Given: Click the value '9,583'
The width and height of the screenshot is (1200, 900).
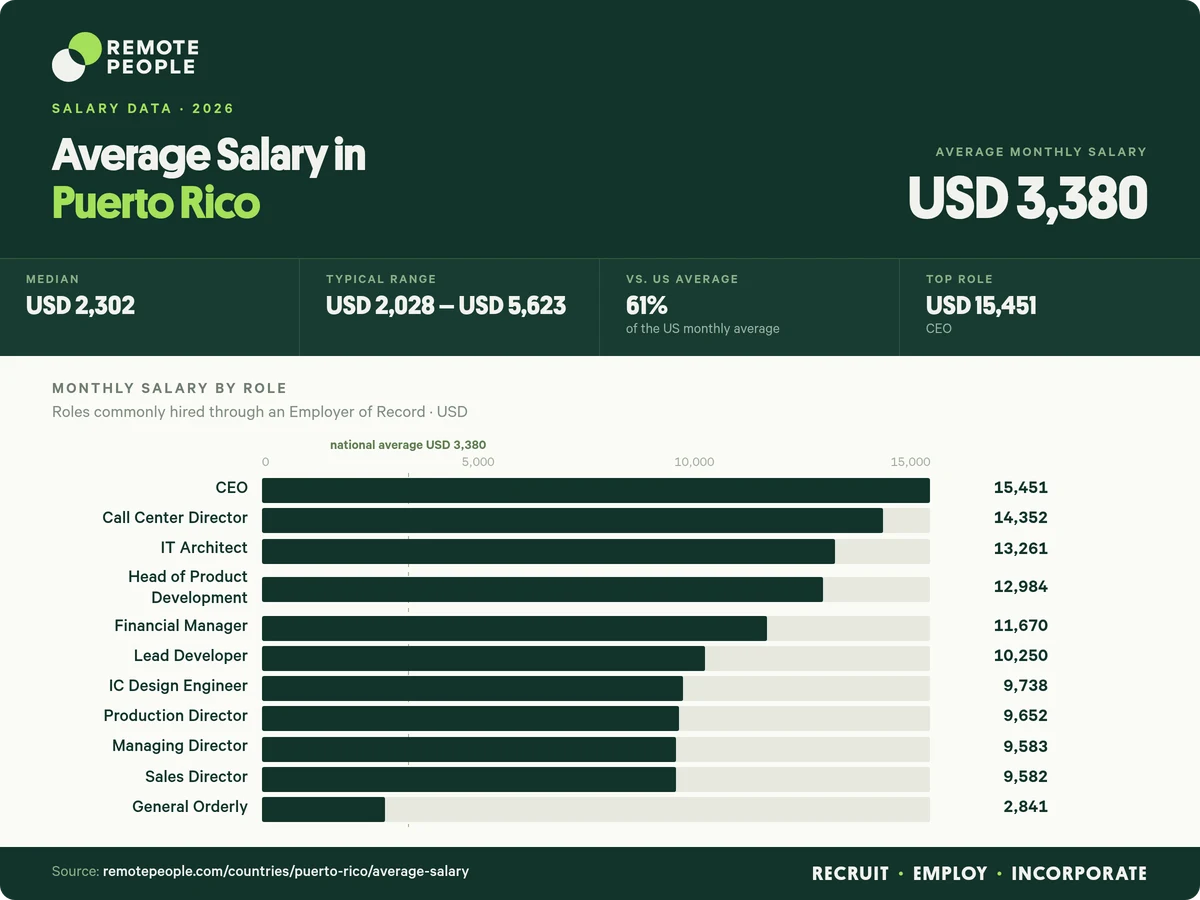Looking at the screenshot, I should pos(1025,747).
